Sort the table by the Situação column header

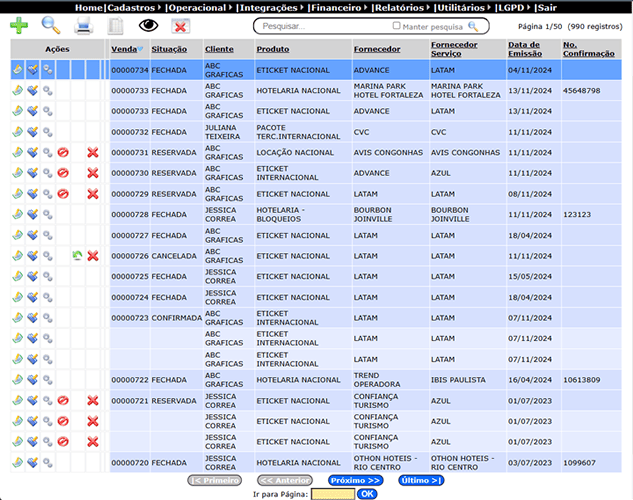pyautogui.click(x=169, y=49)
